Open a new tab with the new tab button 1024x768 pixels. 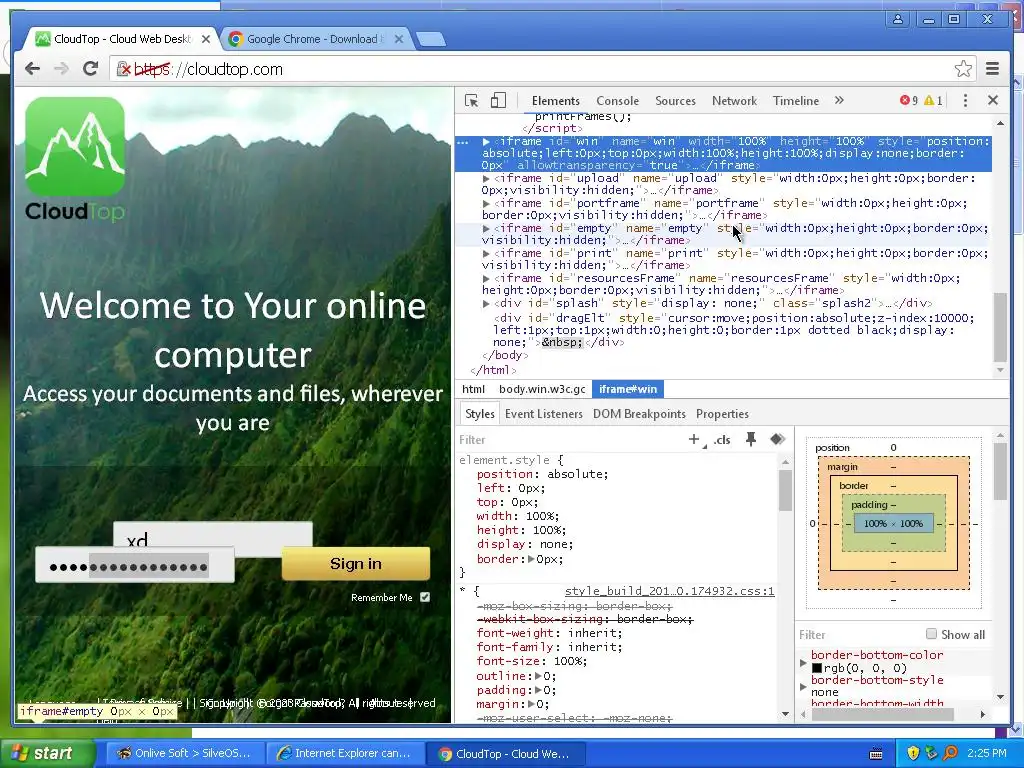coord(430,39)
